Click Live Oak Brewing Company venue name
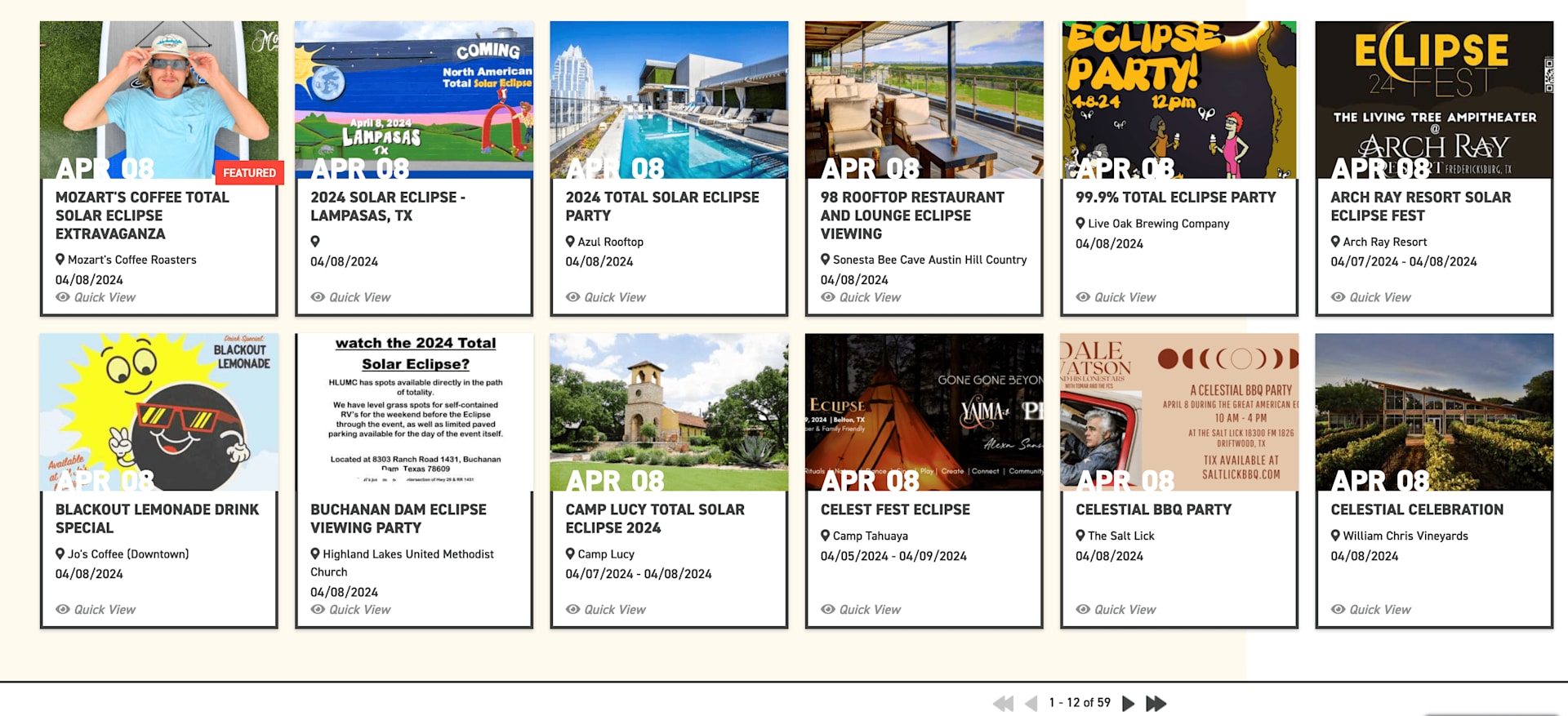1568x716 pixels. [1158, 224]
